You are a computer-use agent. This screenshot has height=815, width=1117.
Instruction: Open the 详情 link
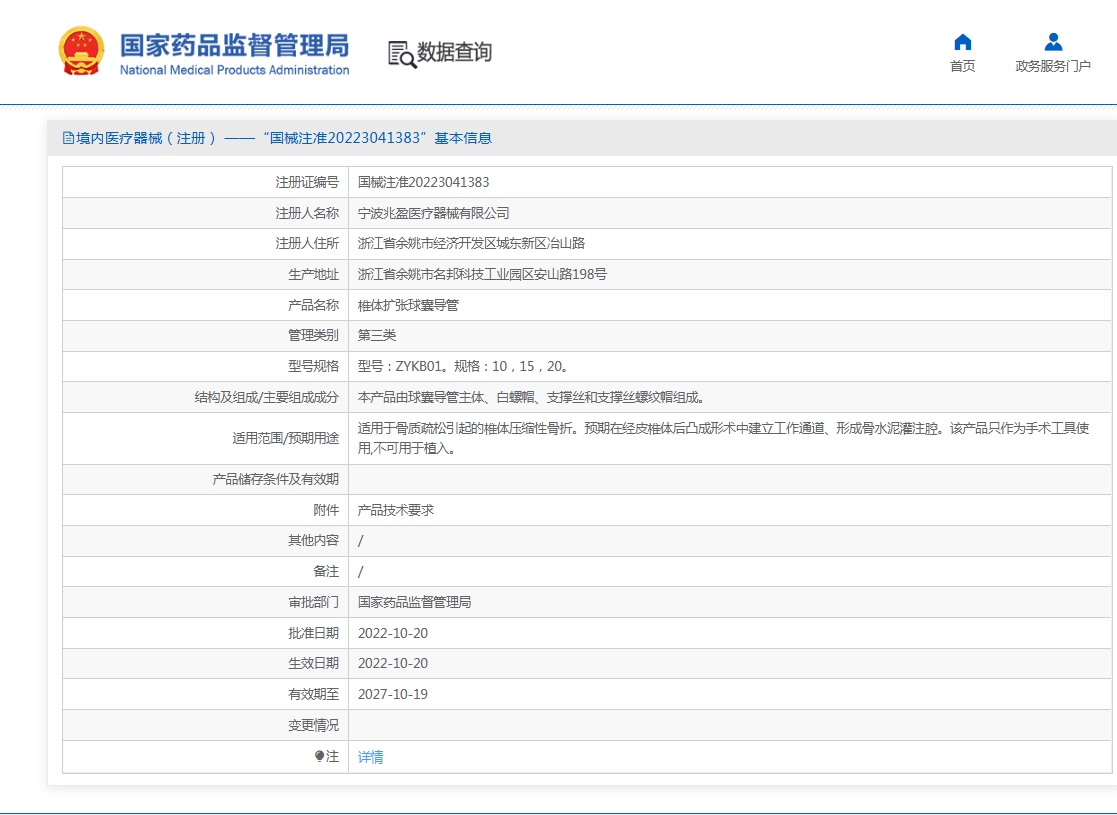370,757
